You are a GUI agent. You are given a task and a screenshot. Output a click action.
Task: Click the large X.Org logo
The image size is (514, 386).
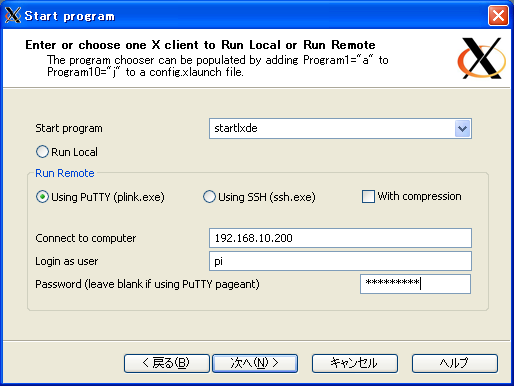[482, 58]
